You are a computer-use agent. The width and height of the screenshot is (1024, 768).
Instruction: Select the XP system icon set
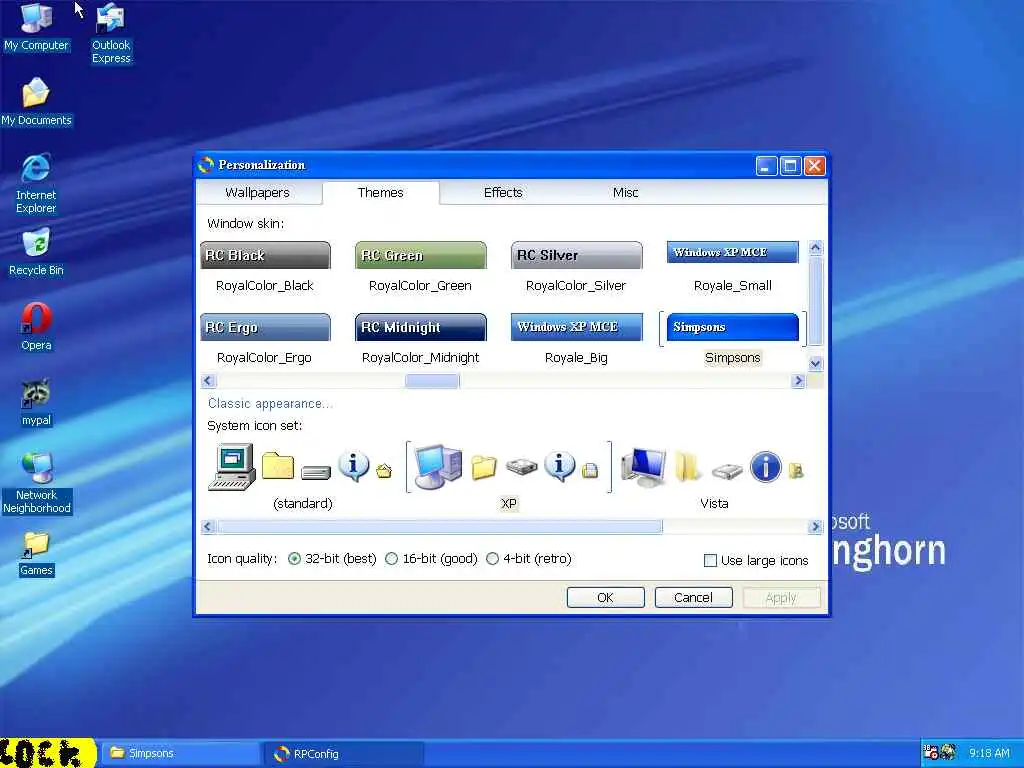coord(508,476)
